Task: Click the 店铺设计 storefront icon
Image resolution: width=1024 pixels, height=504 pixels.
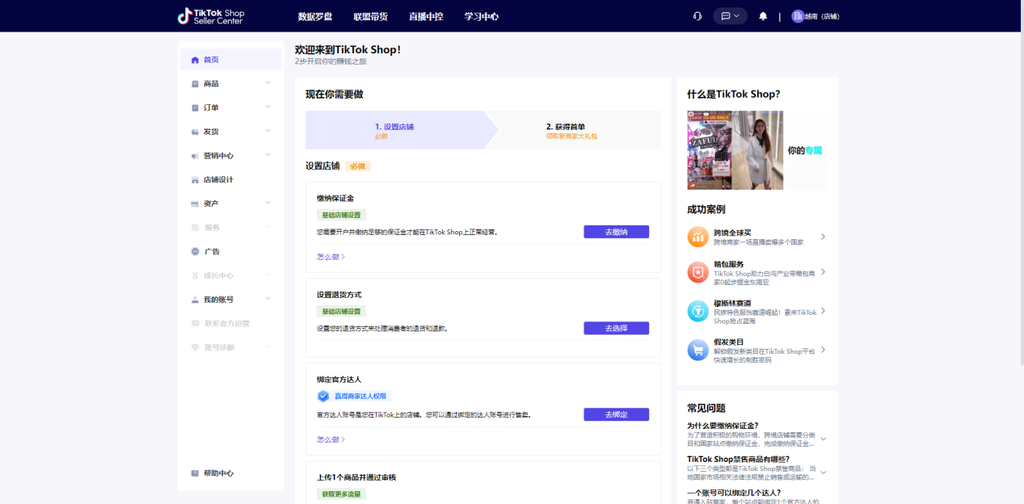Action: [x=195, y=180]
